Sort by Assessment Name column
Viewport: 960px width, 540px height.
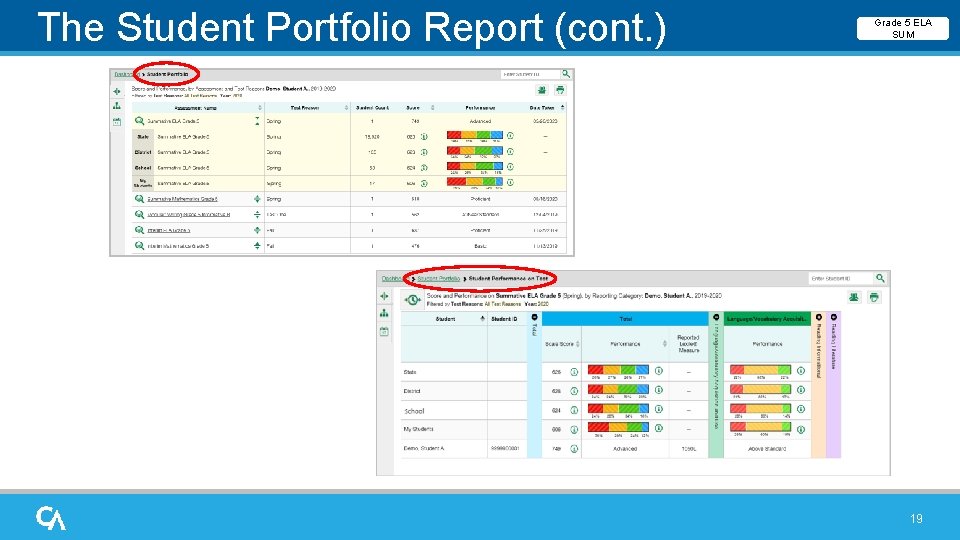click(260, 108)
